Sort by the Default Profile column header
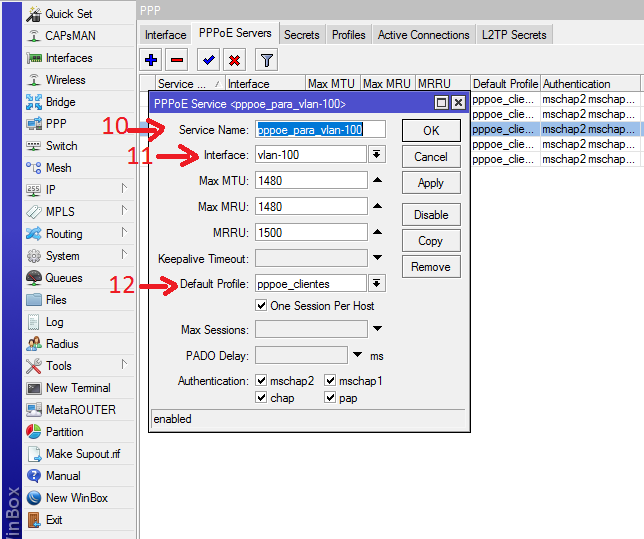 (x=505, y=84)
